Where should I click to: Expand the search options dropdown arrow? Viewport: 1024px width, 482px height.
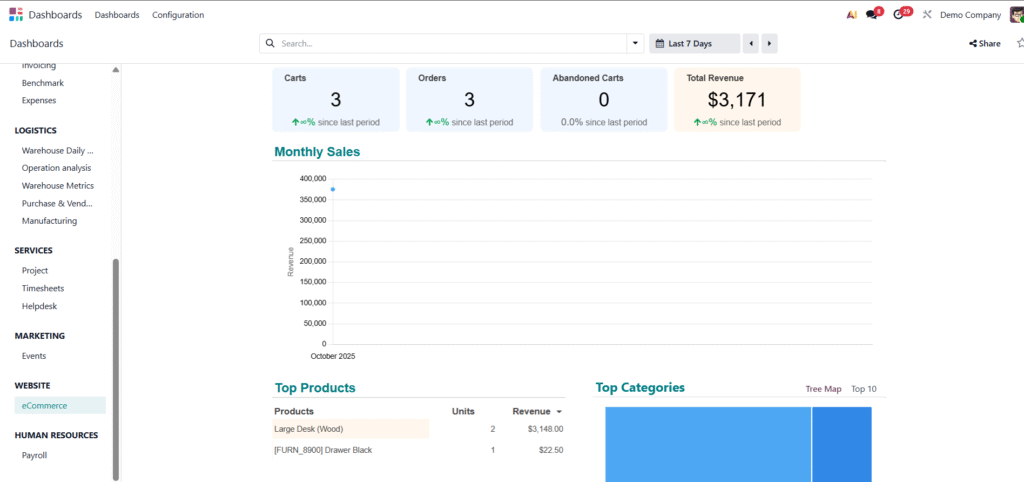(x=635, y=44)
